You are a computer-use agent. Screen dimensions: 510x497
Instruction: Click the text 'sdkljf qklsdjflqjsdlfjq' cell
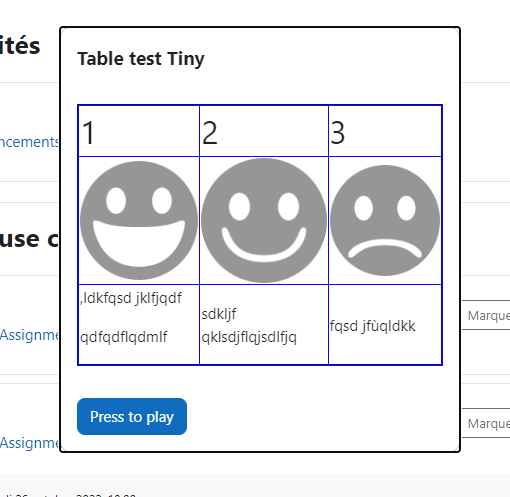coord(264,325)
